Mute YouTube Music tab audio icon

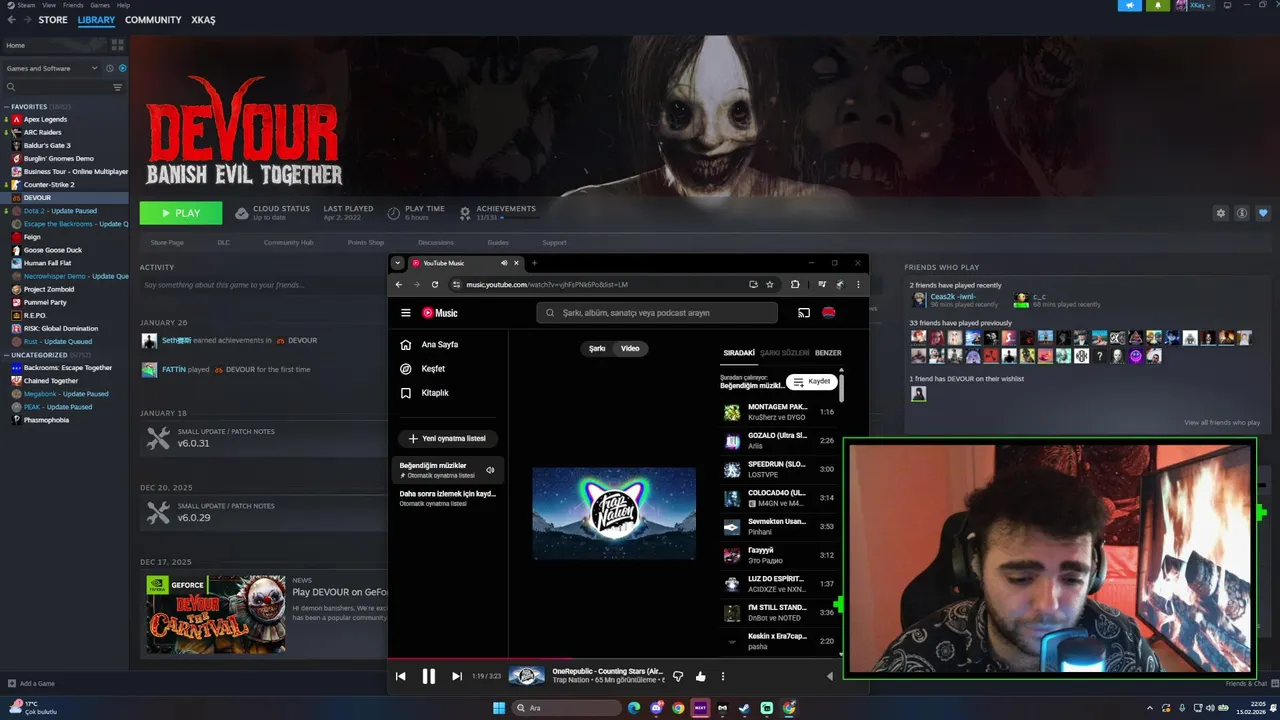click(x=504, y=263)
